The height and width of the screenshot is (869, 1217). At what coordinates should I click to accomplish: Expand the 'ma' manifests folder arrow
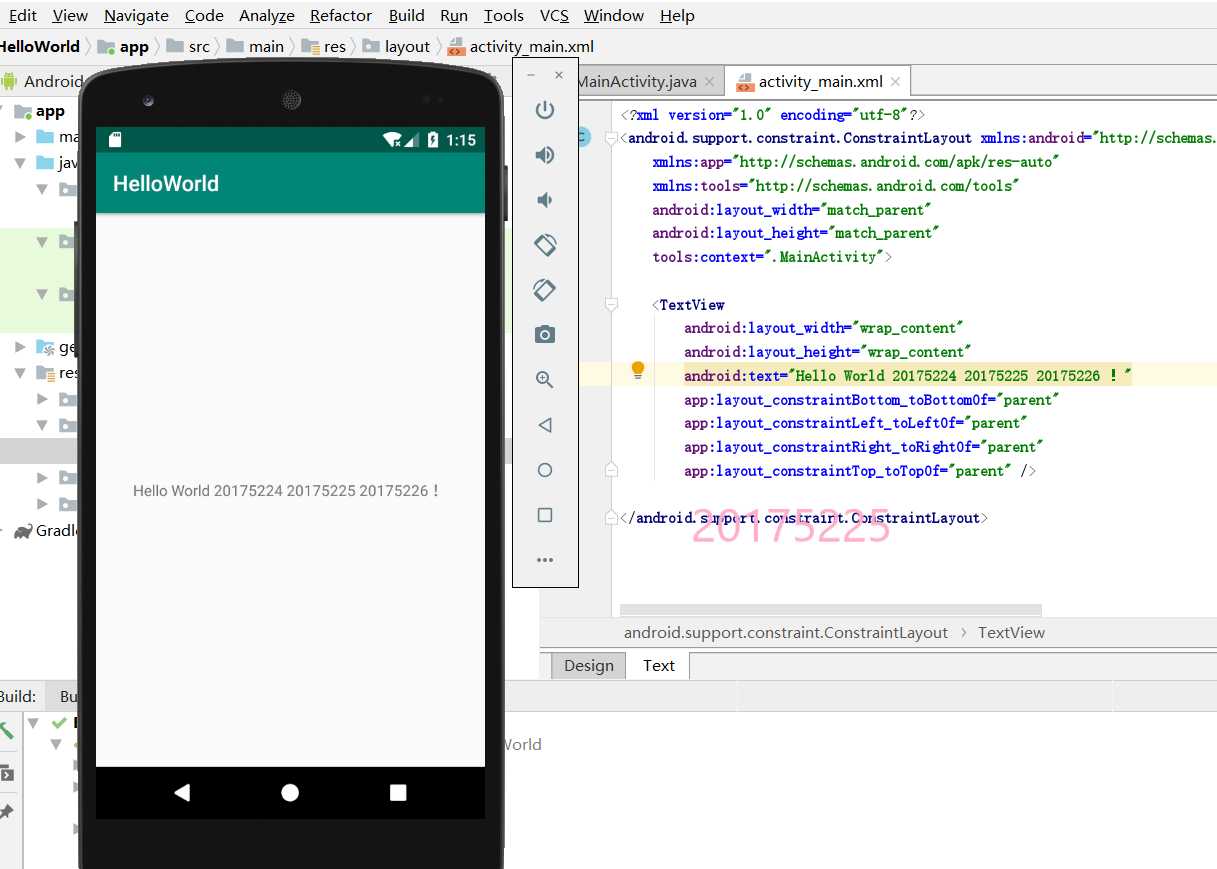click(x=21, y=137)
